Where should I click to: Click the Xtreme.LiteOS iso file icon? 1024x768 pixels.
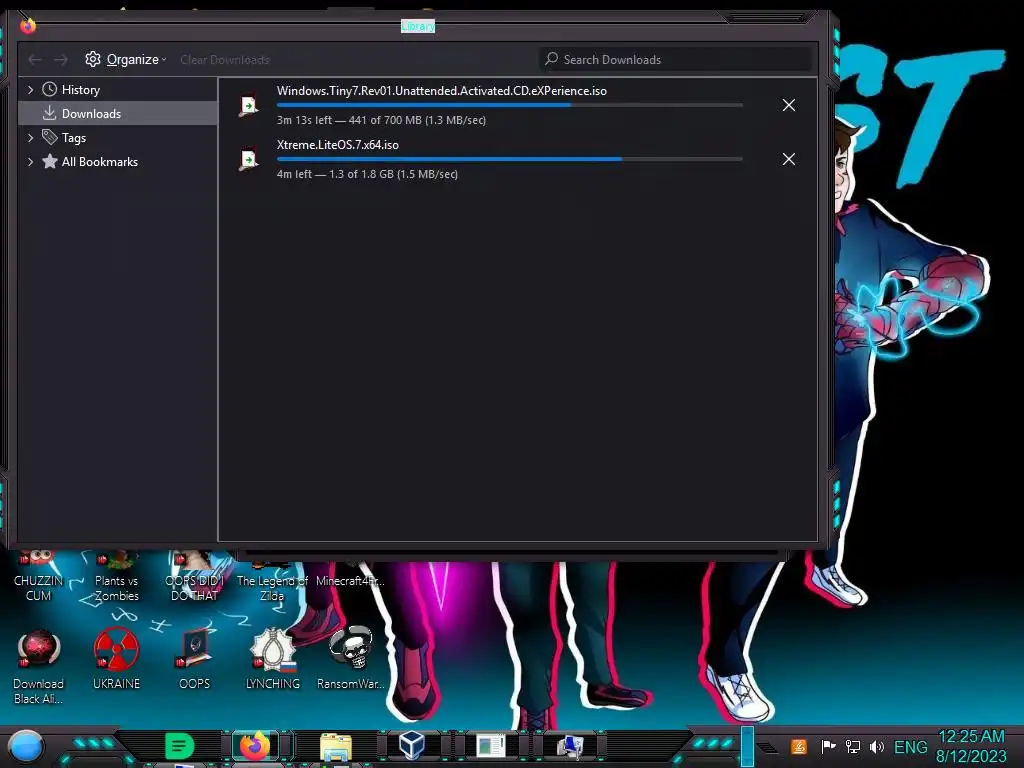click(x=248, y=160)
